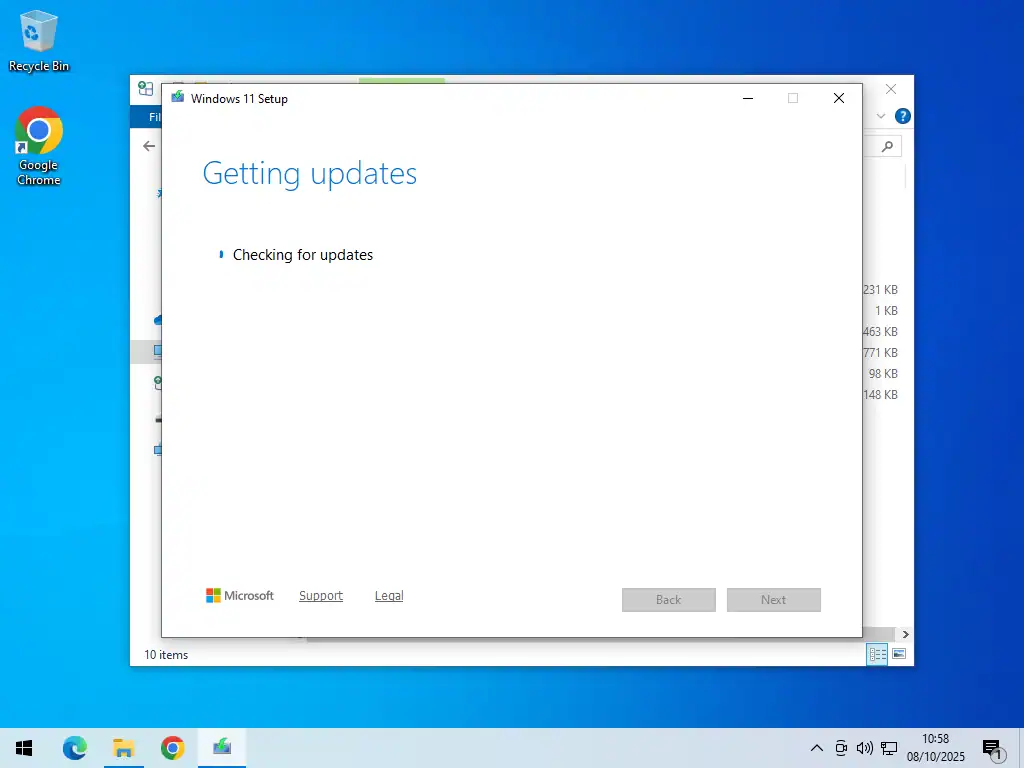The height and width of the screenshot is (768, 1024).
Task: Expand the File Explorer ribbon chevron
Action: [881, 116]
